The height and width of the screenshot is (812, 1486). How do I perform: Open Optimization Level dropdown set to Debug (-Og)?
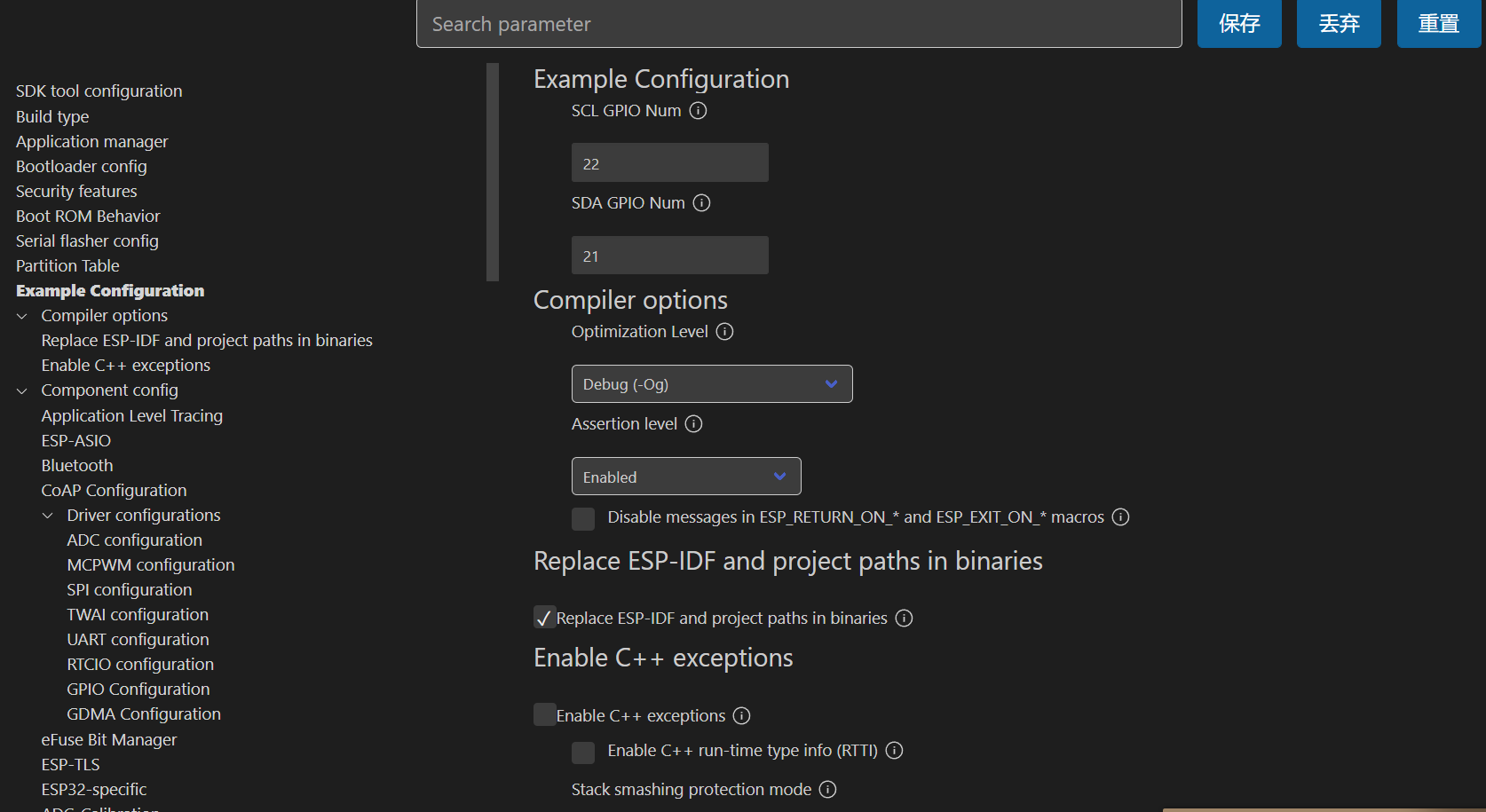point(712,384)
